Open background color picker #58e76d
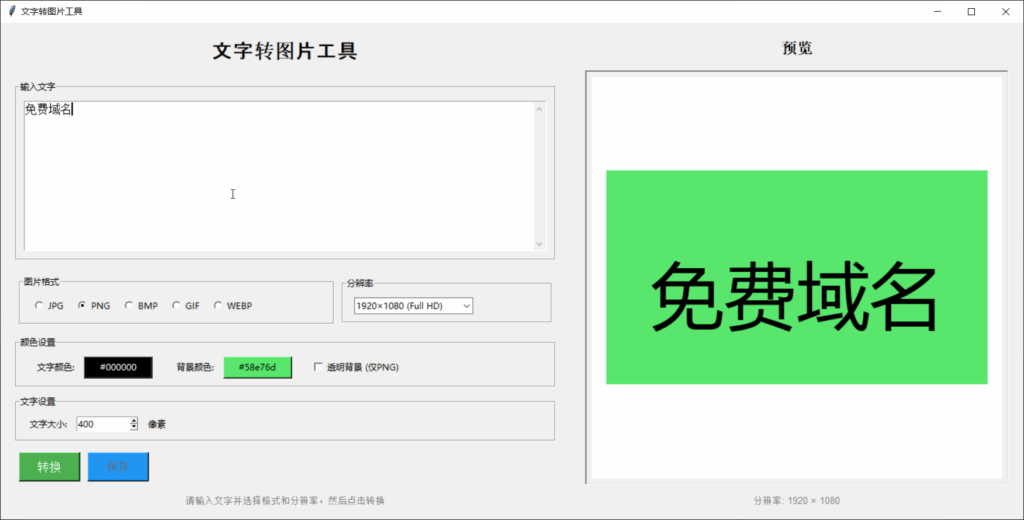Screen dimensions: 1024x520 point(257,367)
